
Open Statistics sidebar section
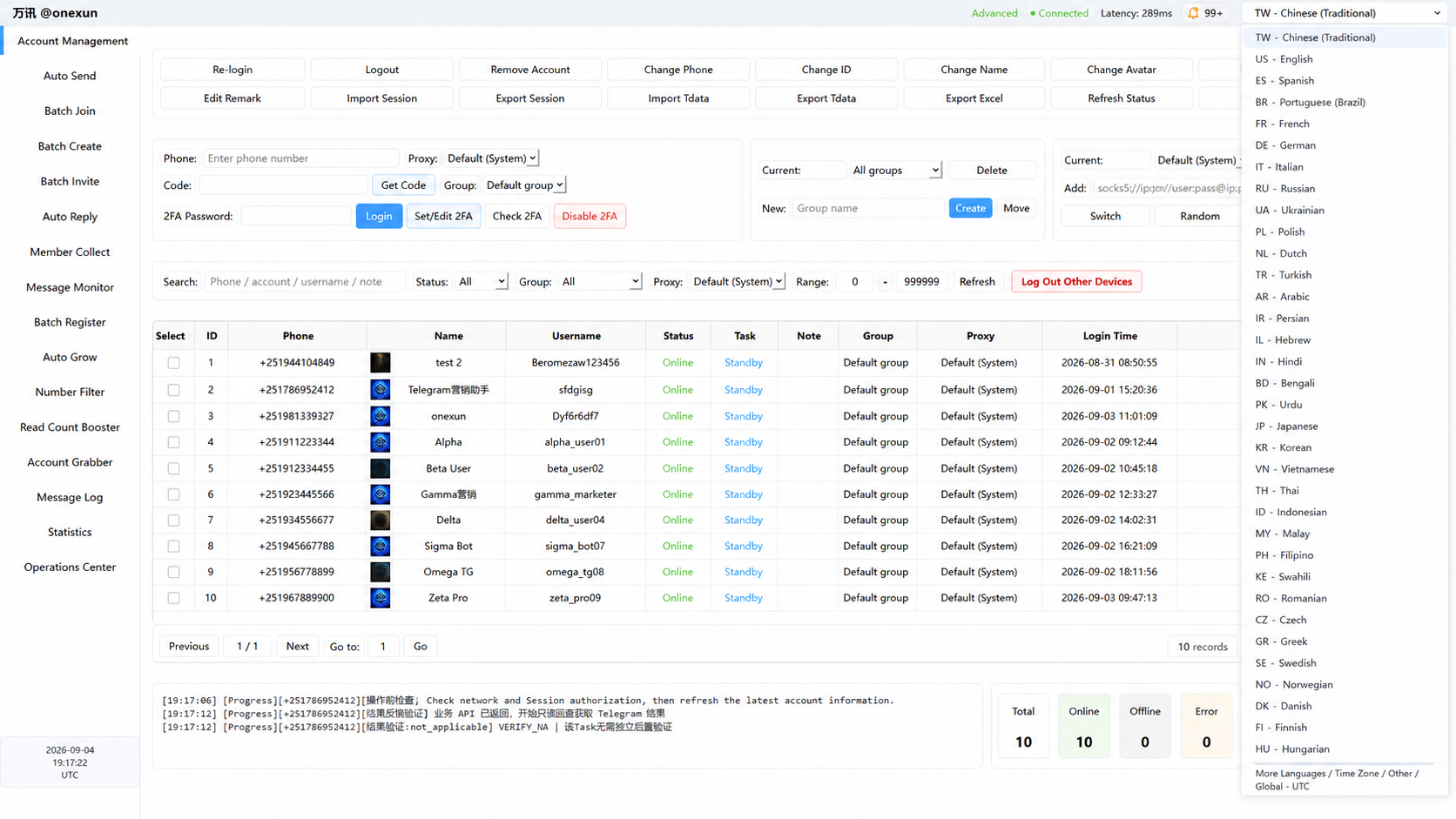70,532
